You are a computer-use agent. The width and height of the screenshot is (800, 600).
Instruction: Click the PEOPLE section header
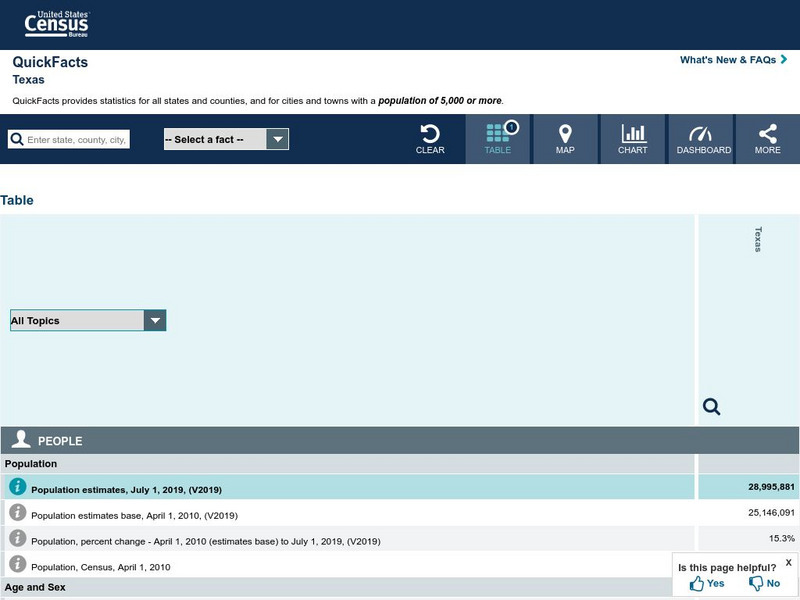[x=400, y=440]
